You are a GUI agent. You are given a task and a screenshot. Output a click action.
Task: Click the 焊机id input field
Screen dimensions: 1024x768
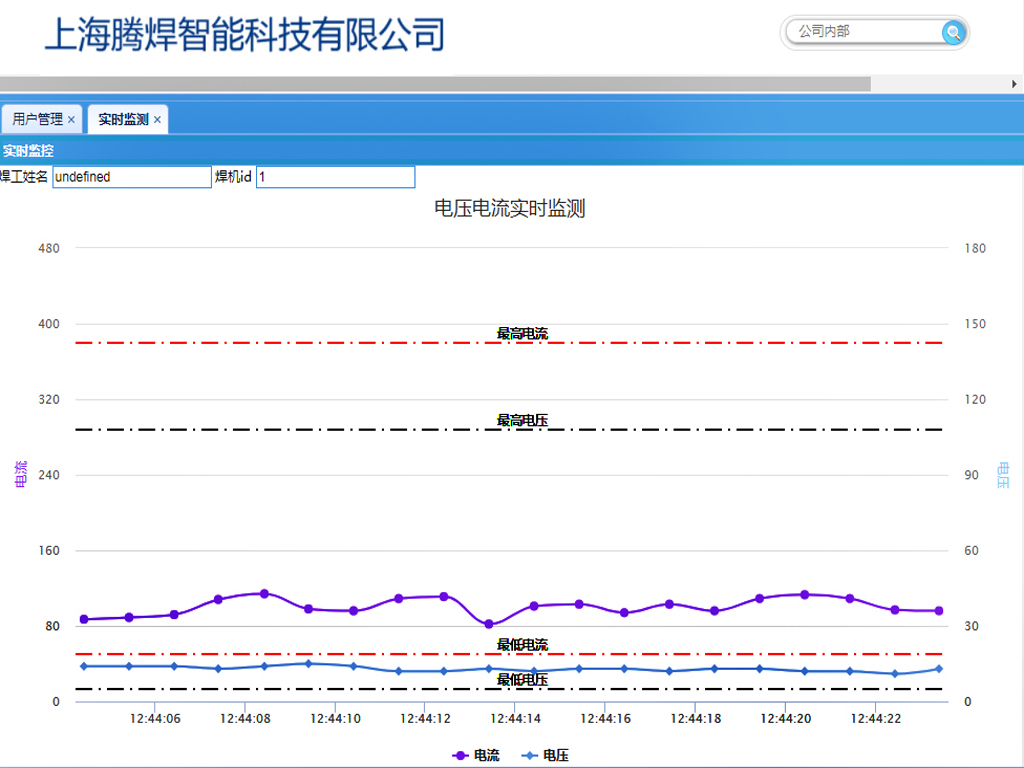335,177
